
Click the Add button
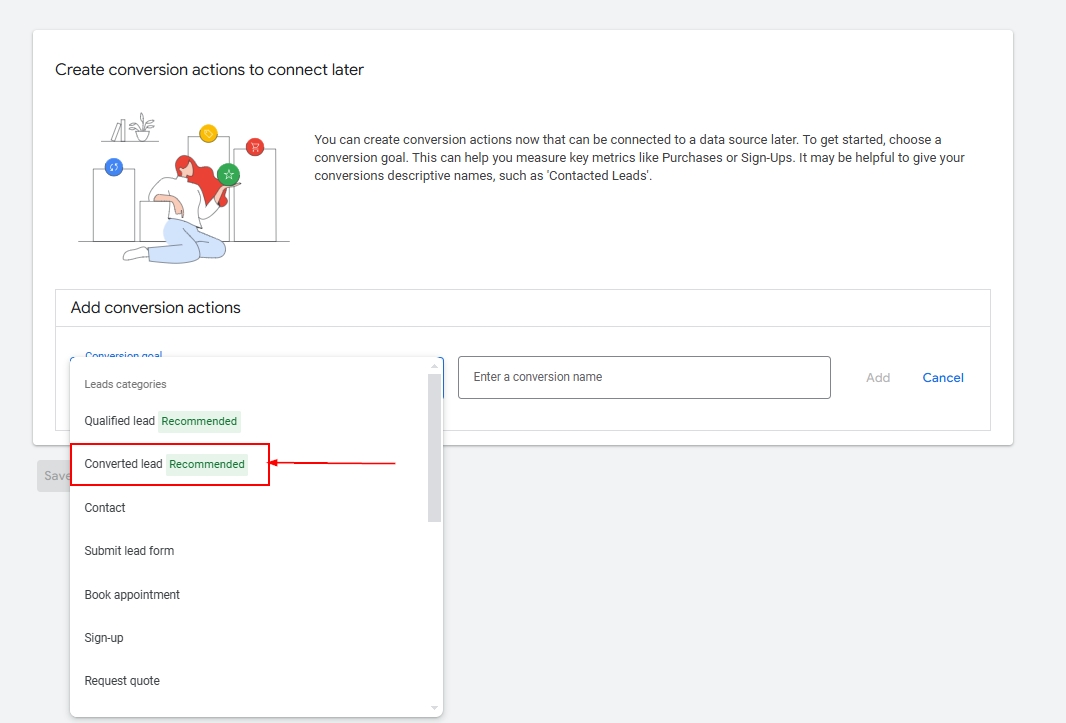[x=878, y=378]
